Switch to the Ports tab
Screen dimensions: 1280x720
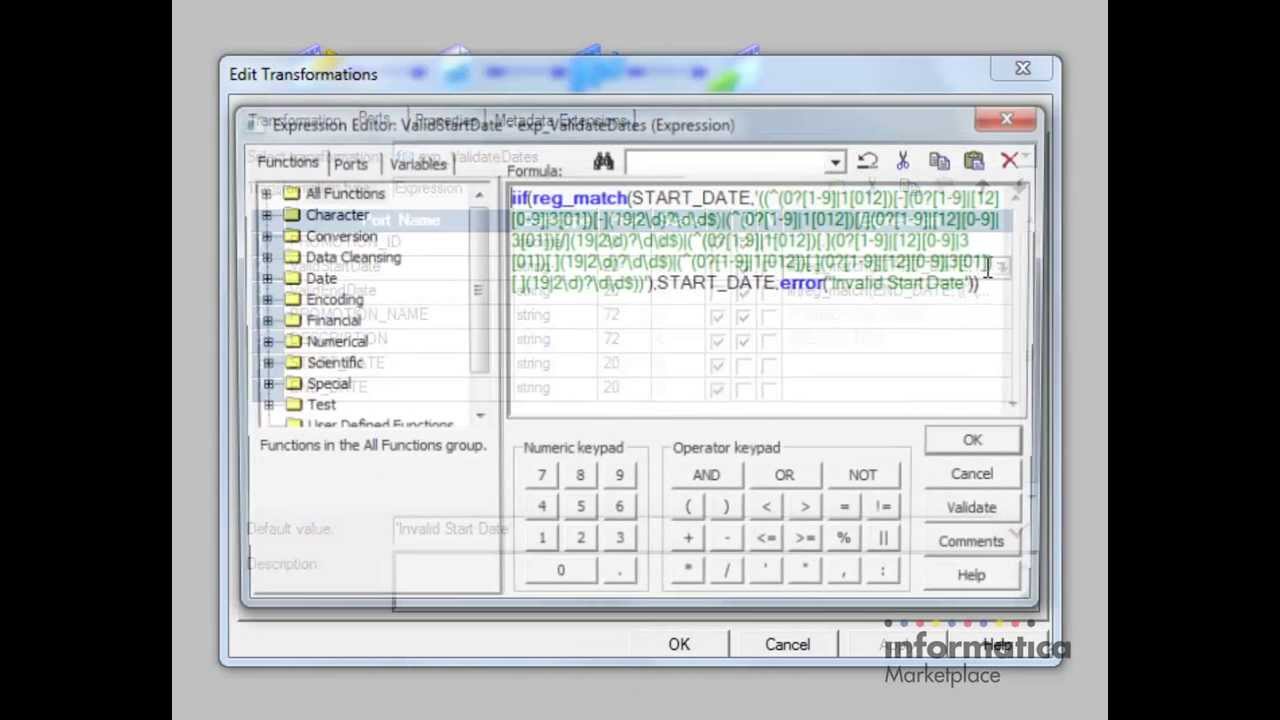351,164
